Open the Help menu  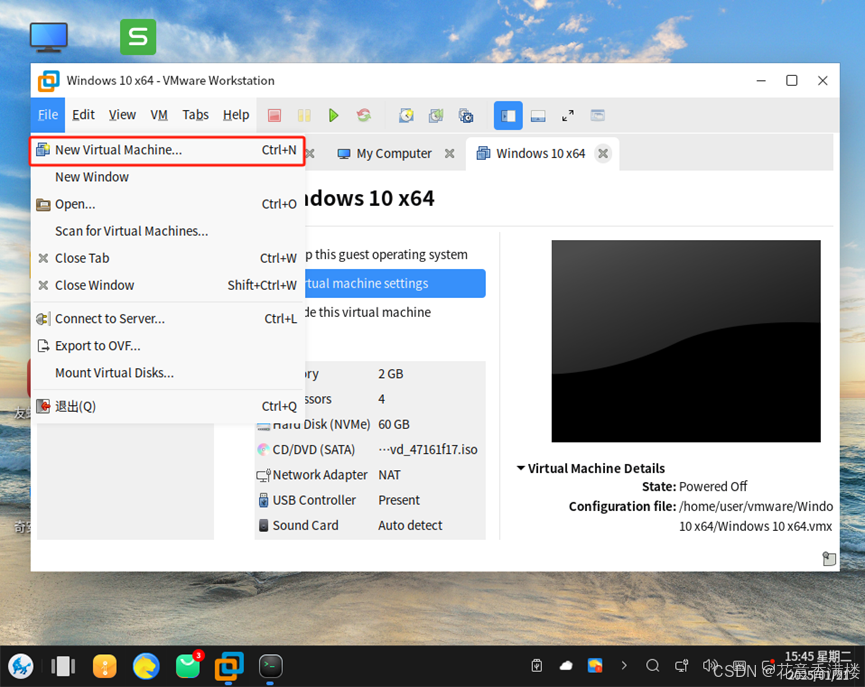click(236, 115)
